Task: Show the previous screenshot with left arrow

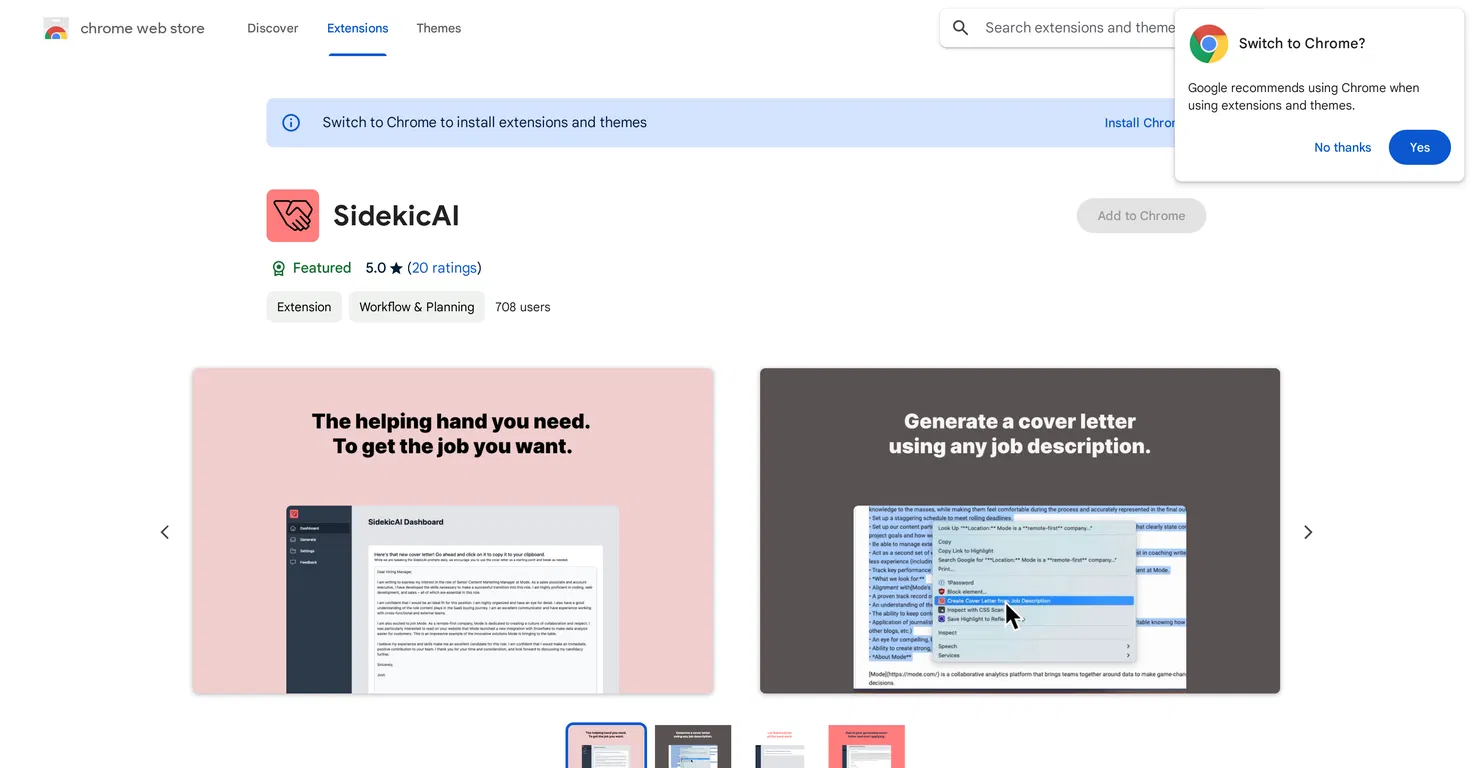Action: pyautogui.click(x=166, y=532)
